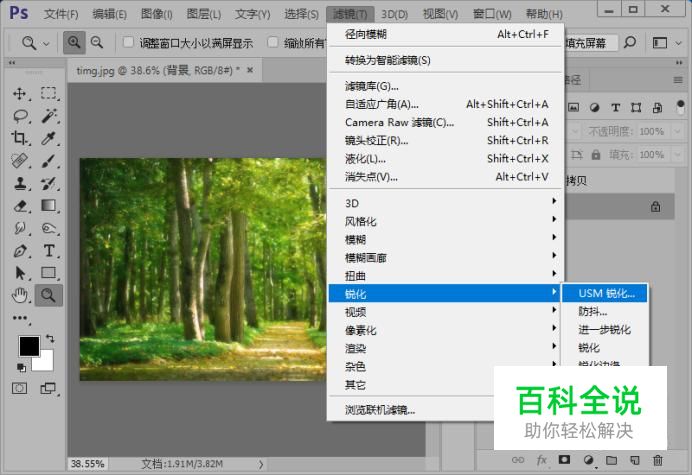Select the Lasso tool
692x475 pixels.
coord(20,116)
